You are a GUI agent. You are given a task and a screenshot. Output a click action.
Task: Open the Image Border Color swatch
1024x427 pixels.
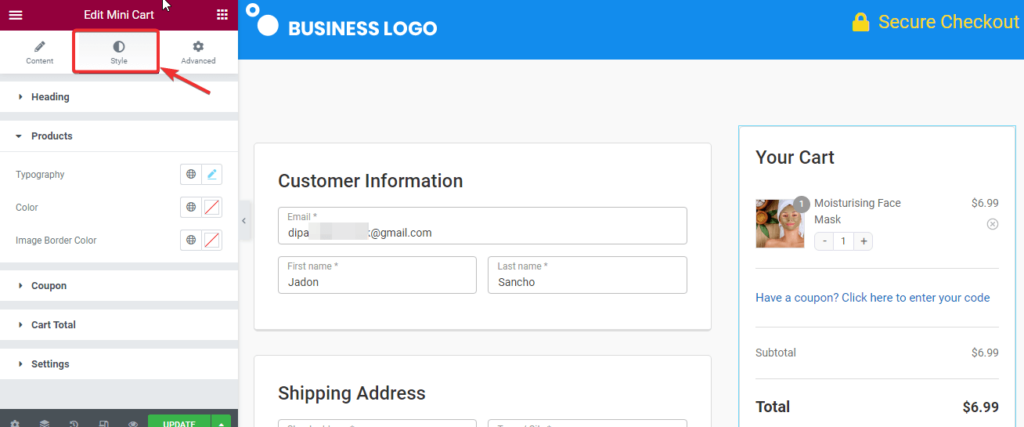coord(212,240)
